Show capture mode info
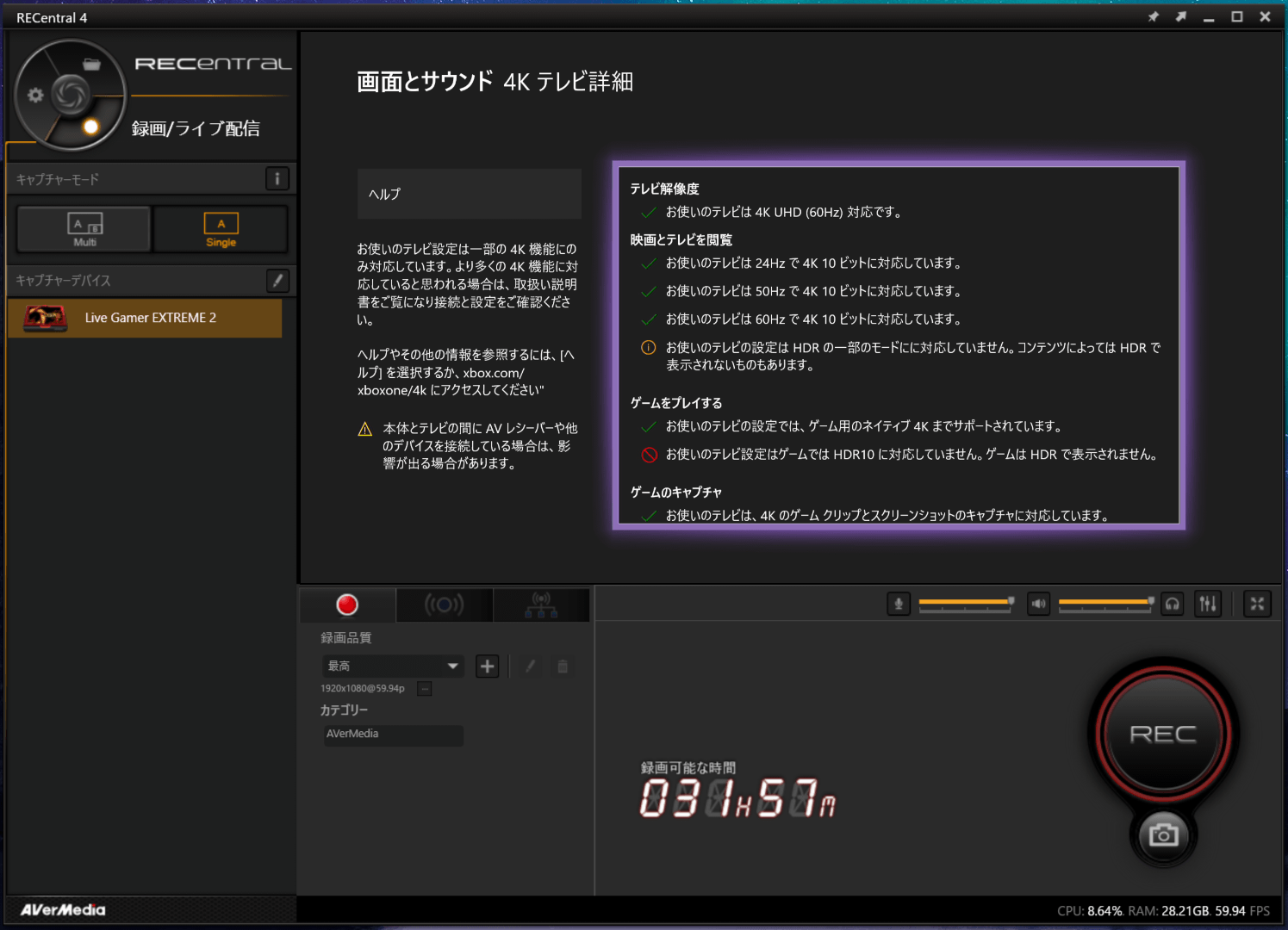 (277, 179)
